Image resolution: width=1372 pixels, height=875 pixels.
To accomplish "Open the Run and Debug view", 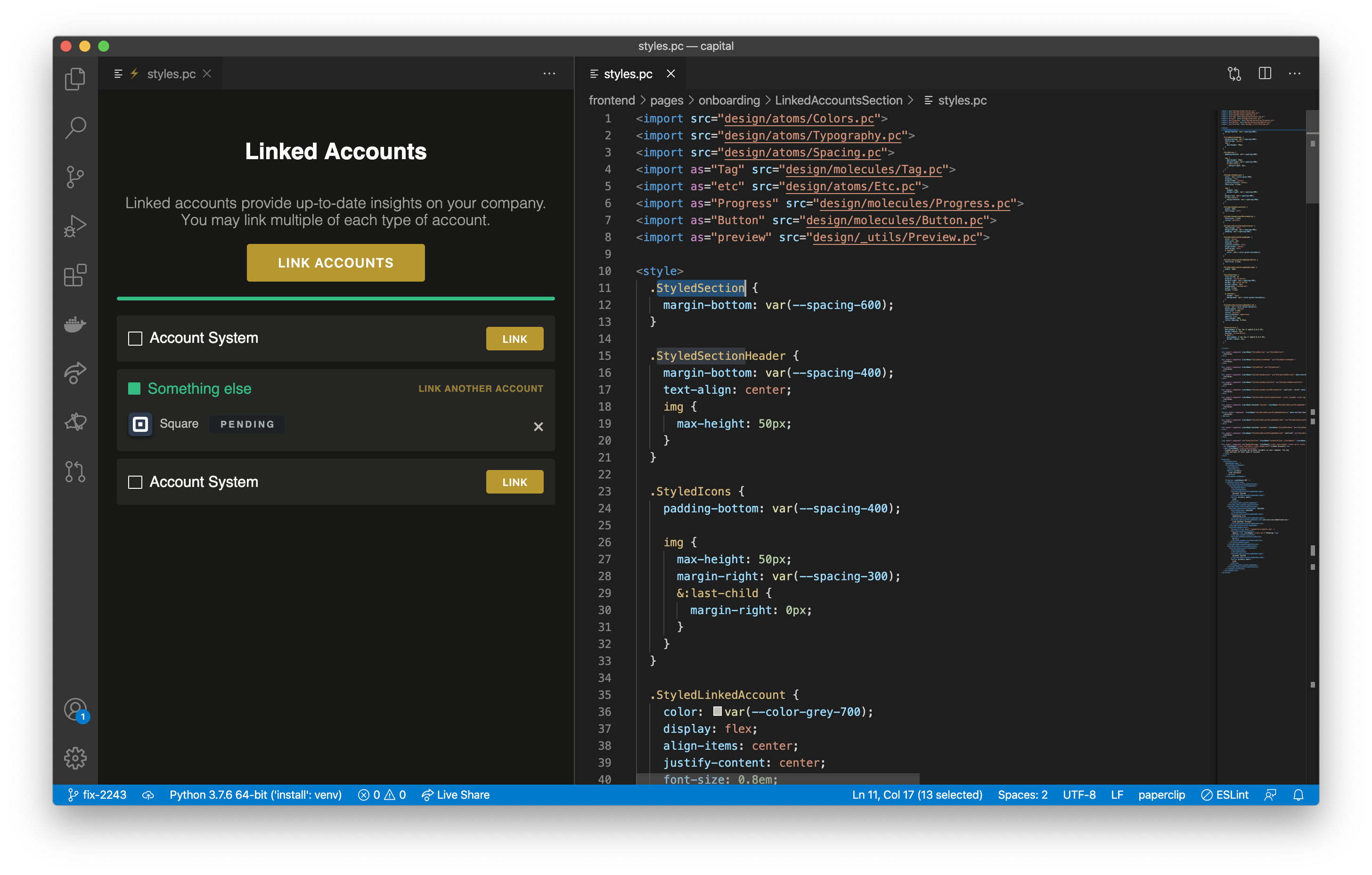I will click(x=74, y=226).
